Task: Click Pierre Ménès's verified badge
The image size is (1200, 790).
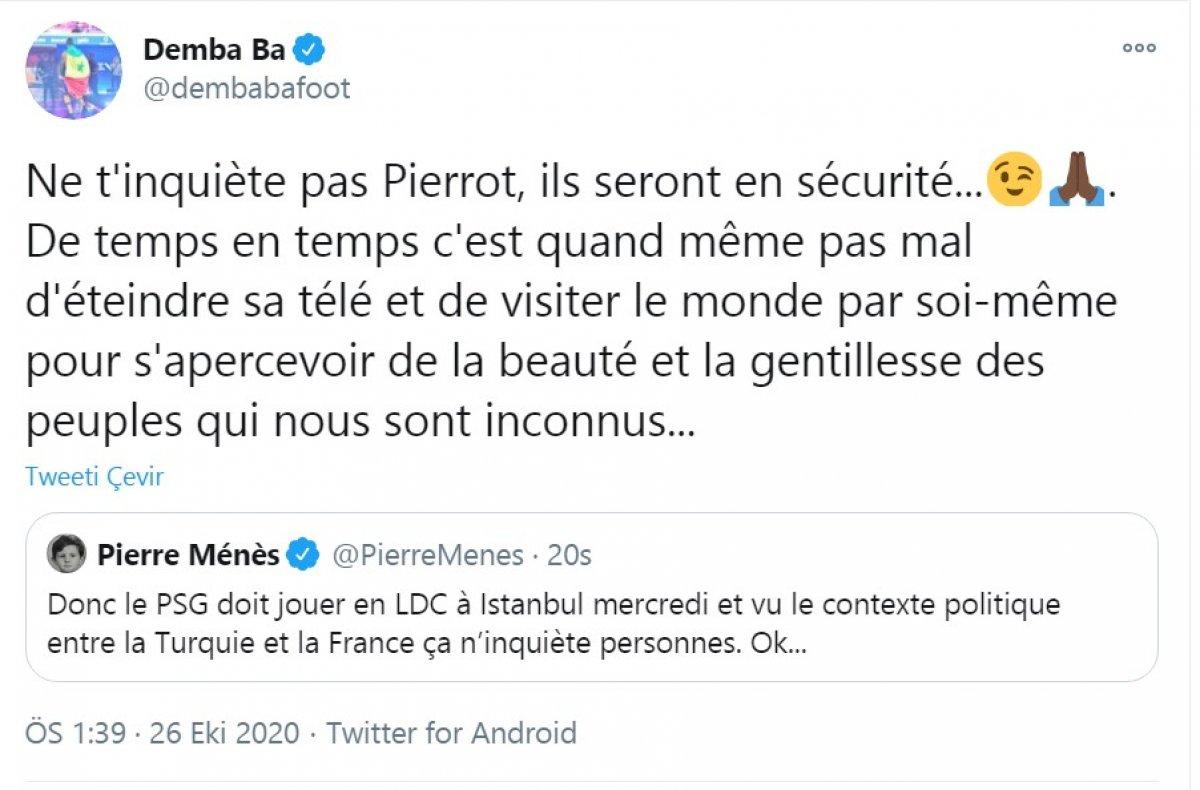Action: point(304,554)
